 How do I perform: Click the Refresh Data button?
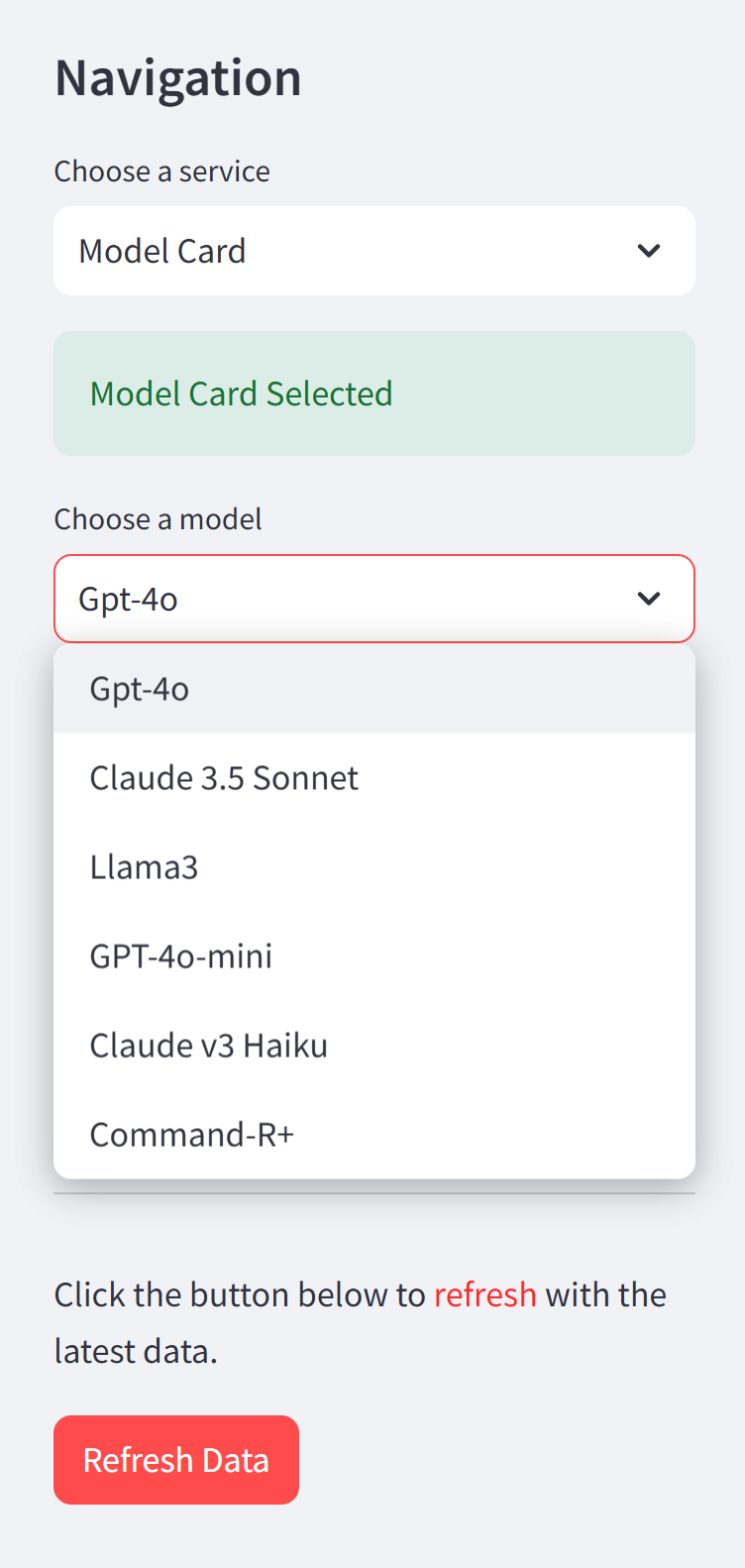click(175, 1459)
